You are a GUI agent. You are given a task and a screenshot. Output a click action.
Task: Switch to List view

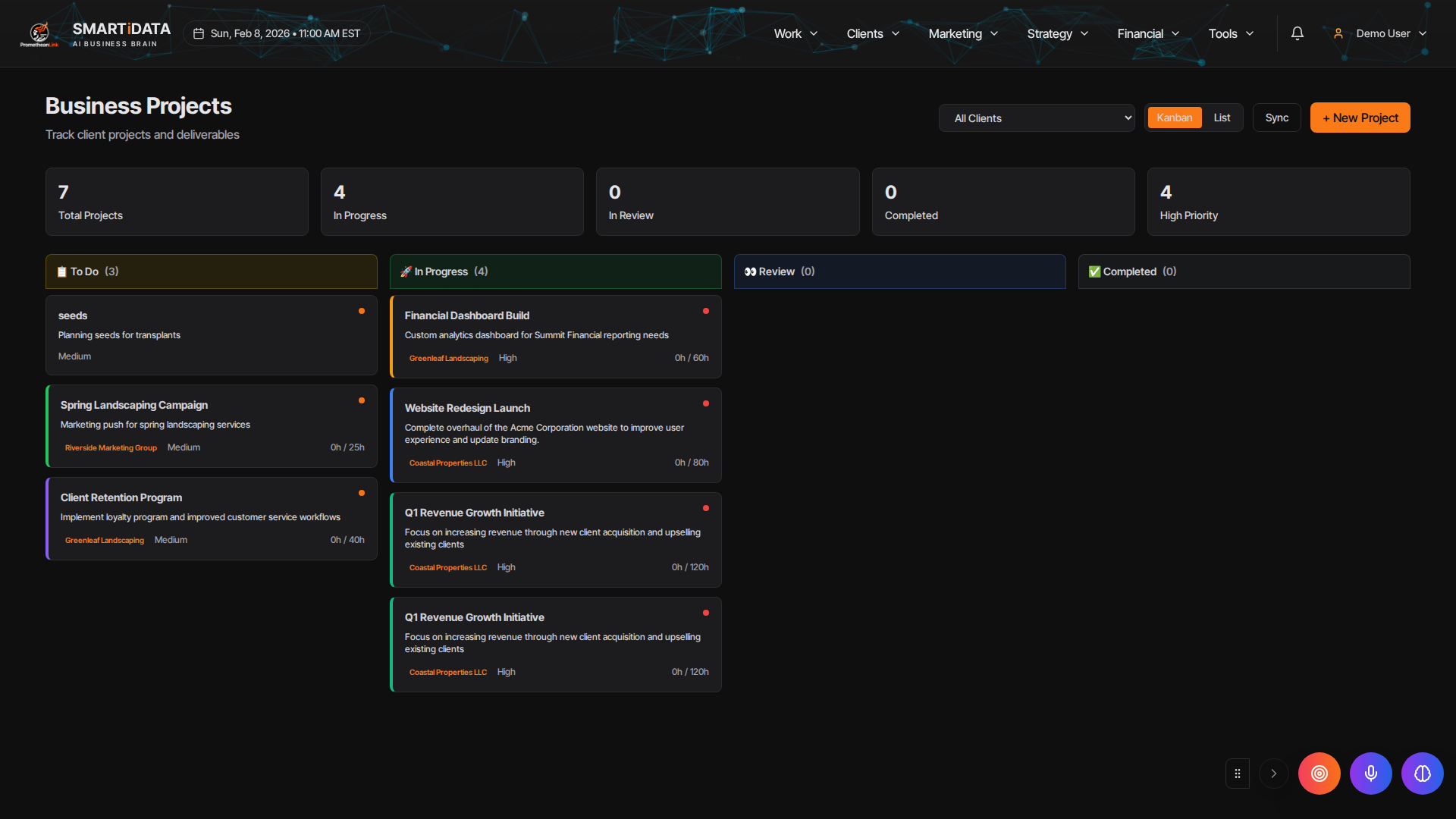1222,118
